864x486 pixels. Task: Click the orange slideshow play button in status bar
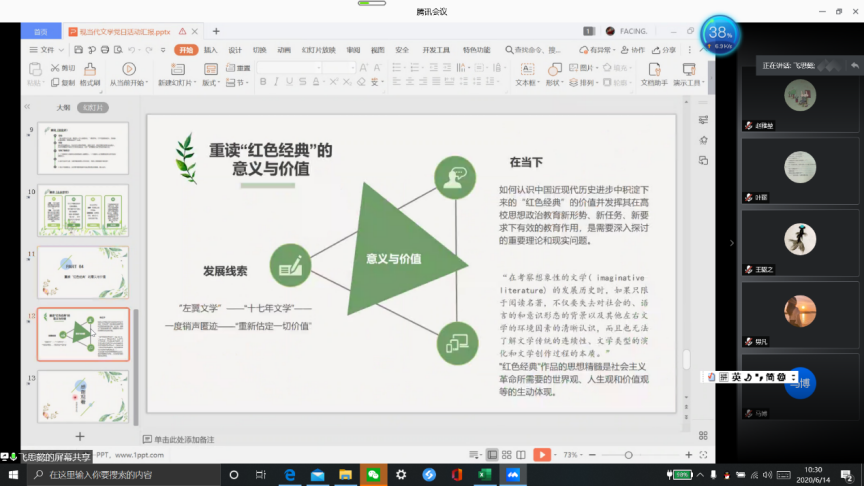click(x=541, y=454)
